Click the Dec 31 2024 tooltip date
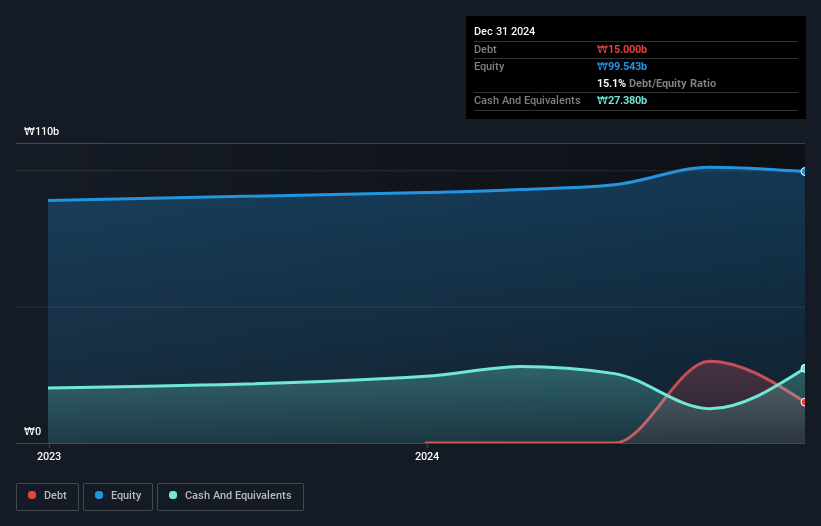The height and width of the screenshot is (526, 821). (x=504, y=31)
